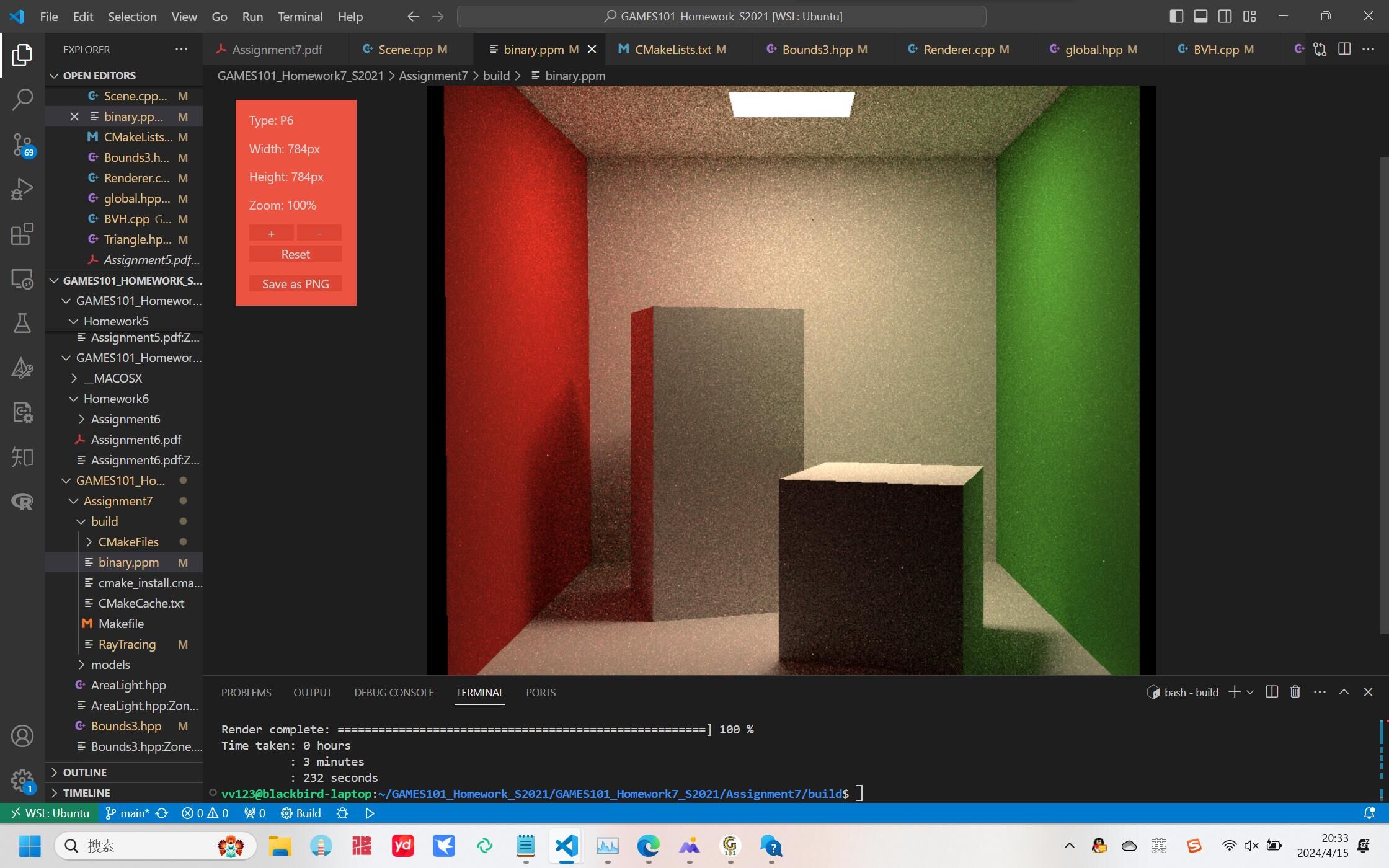Close the binary.ppm editor tab
The height and width of the screenshot is (868, 1389).
(x=592, y=49)
